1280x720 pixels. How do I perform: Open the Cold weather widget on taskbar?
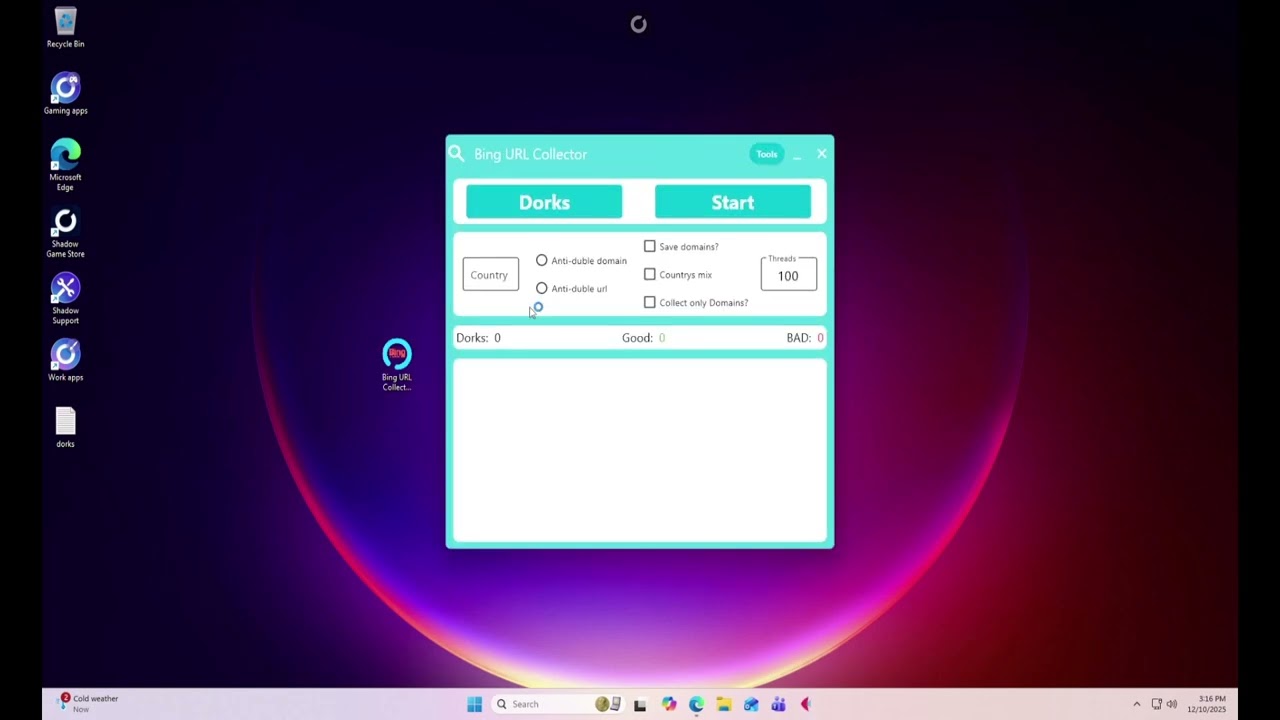tap(89, 703)
